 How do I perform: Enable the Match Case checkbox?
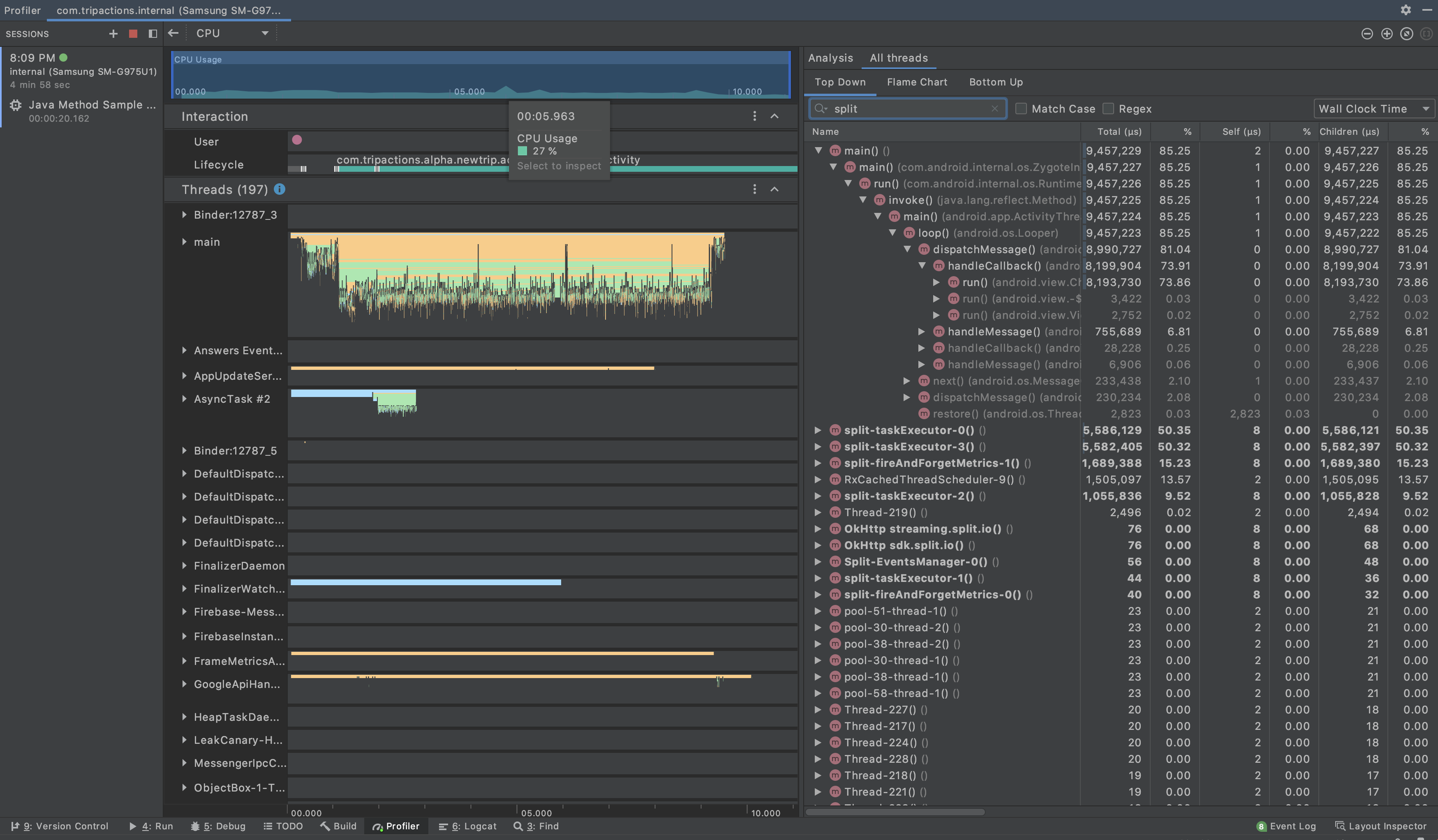tap(1022, 108)
